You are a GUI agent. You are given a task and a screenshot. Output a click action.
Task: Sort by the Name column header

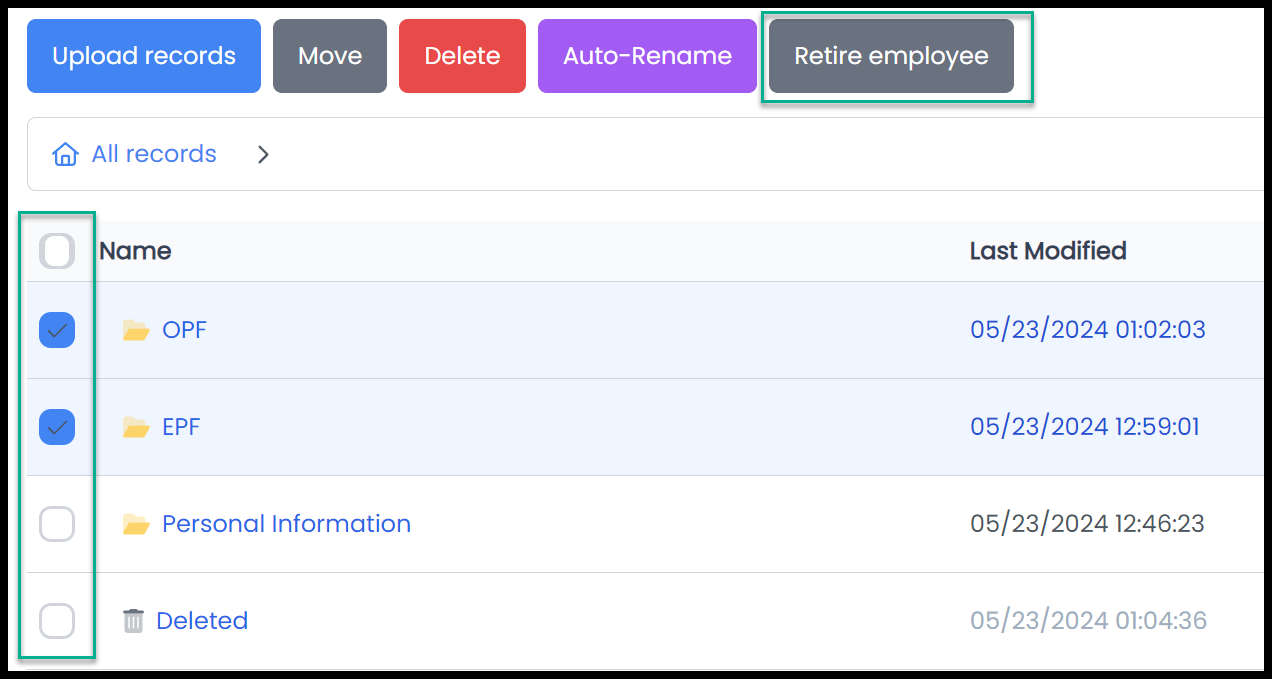tap(135, 251)
